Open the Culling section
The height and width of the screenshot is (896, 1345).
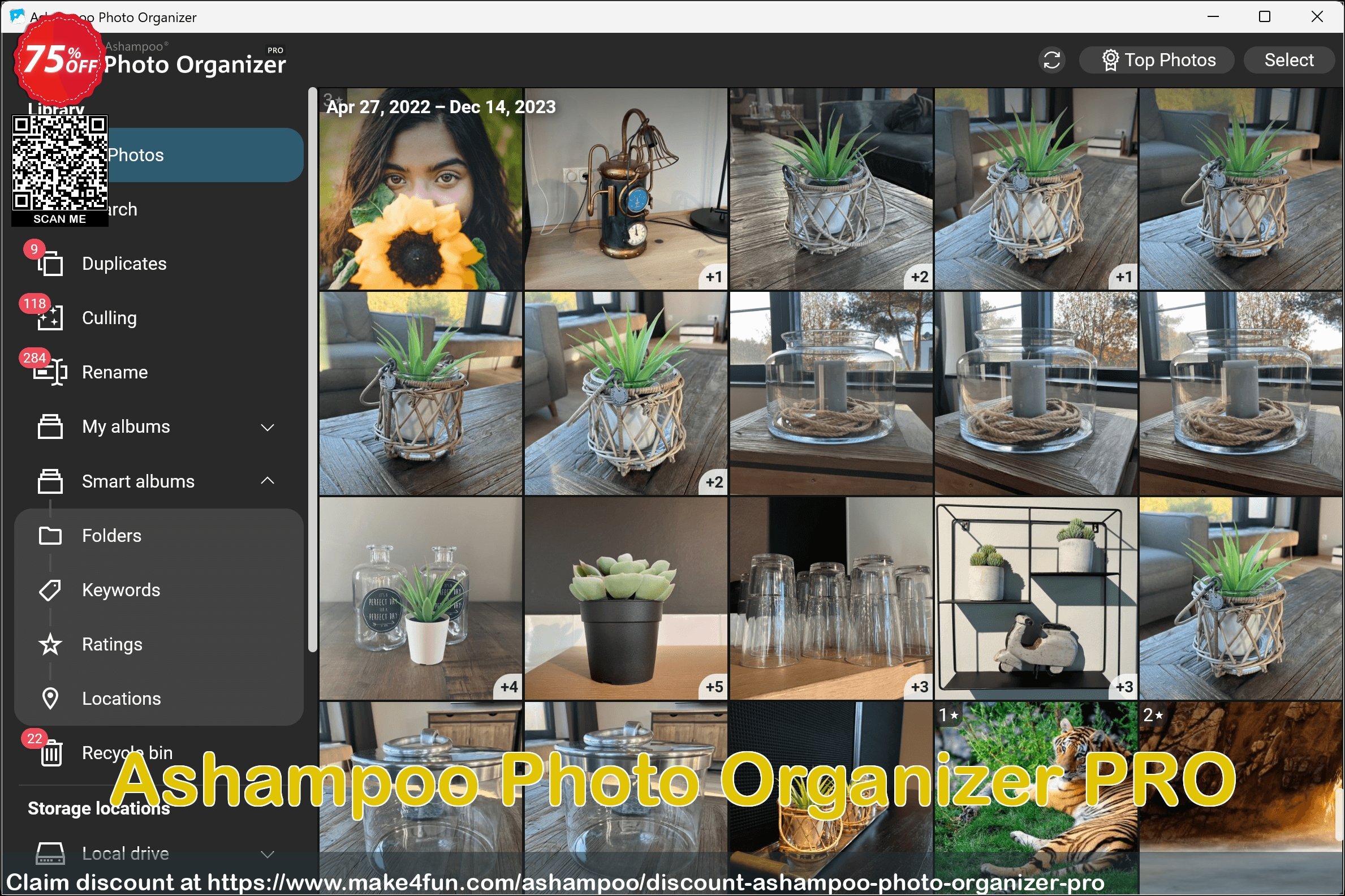(160, 318)
